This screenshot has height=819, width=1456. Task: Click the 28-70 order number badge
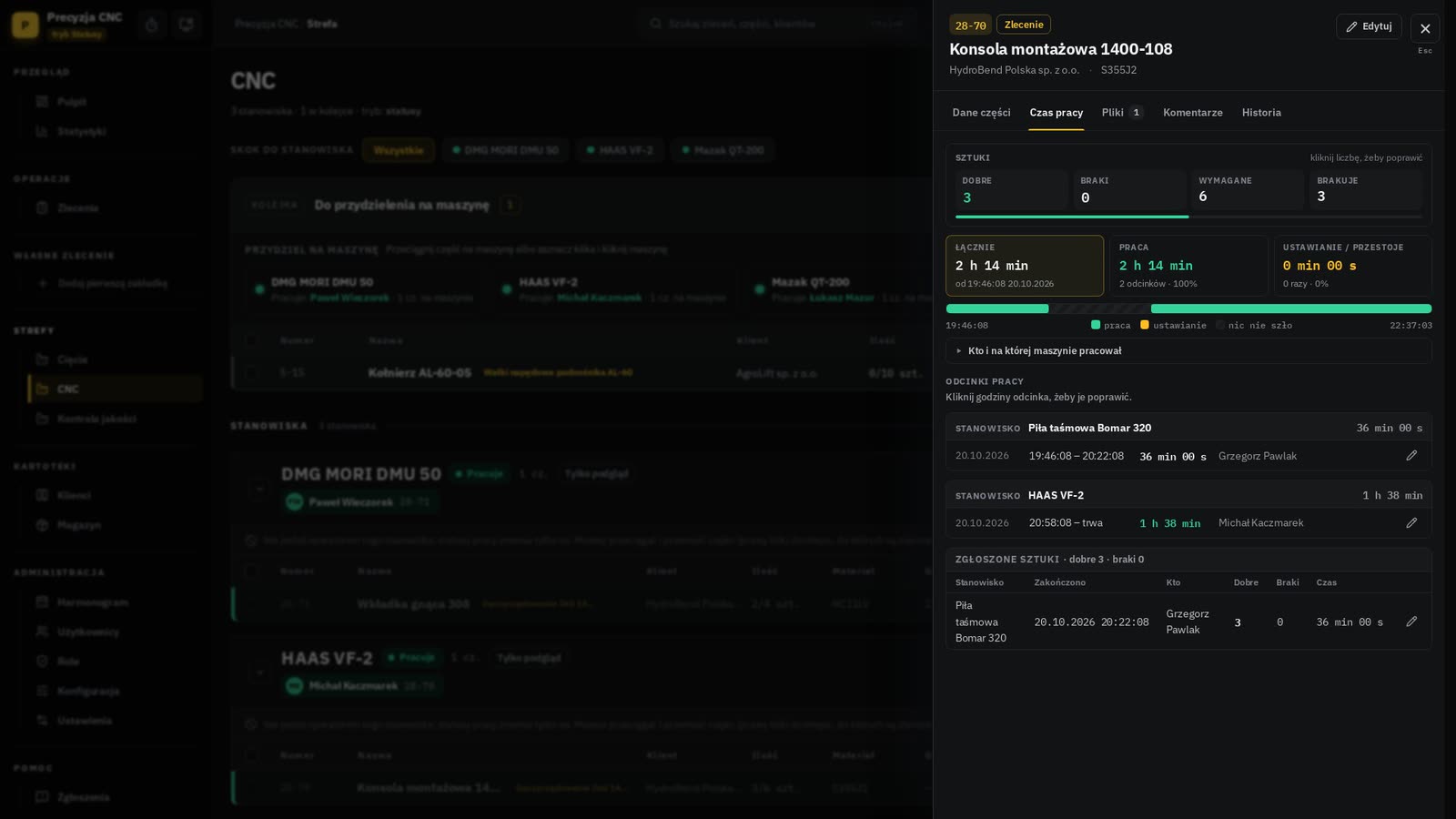click(970, 25)
